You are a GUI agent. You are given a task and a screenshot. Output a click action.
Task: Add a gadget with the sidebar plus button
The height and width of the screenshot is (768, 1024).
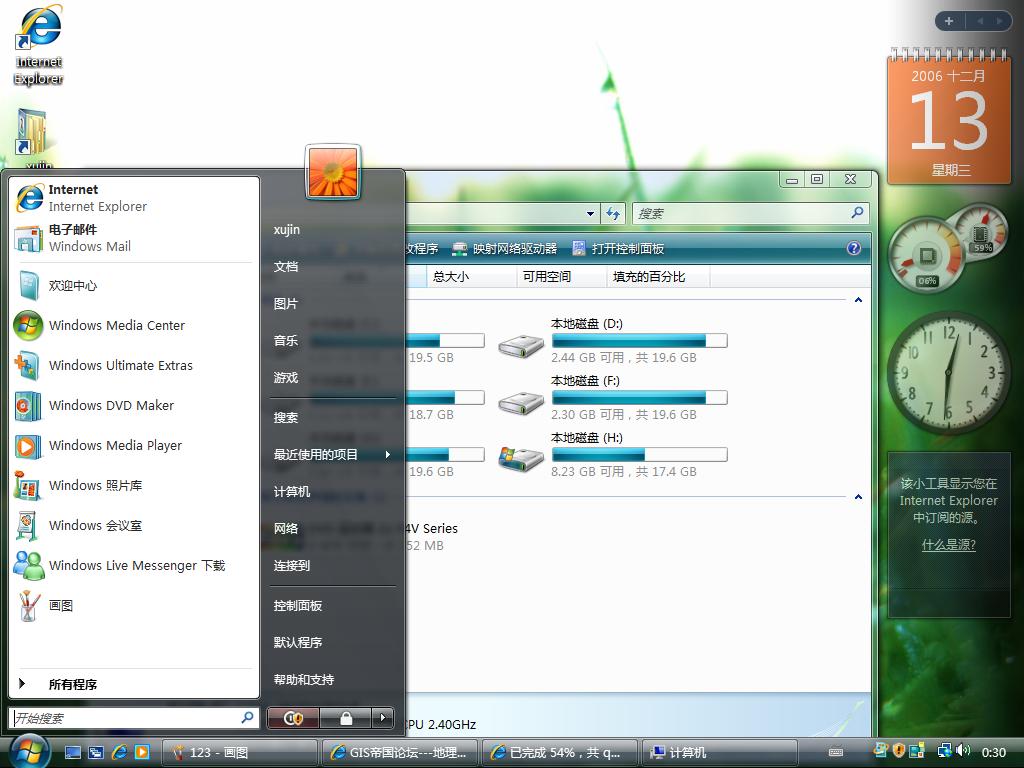pyautogui.click(x=949, y=21)
